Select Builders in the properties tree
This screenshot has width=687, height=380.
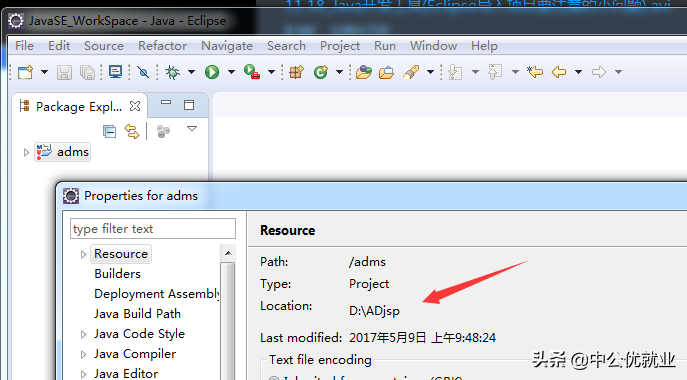117,274
